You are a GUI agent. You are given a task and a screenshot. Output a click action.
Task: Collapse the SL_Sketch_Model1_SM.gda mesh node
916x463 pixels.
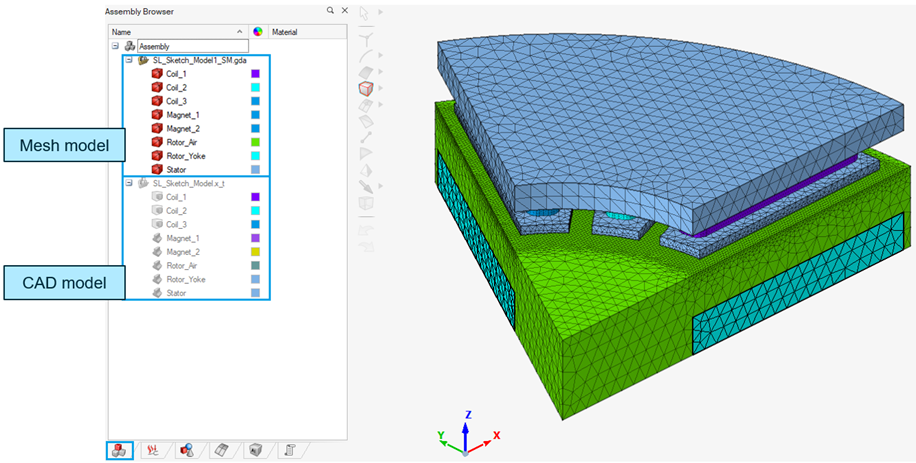tap(129, 60)
